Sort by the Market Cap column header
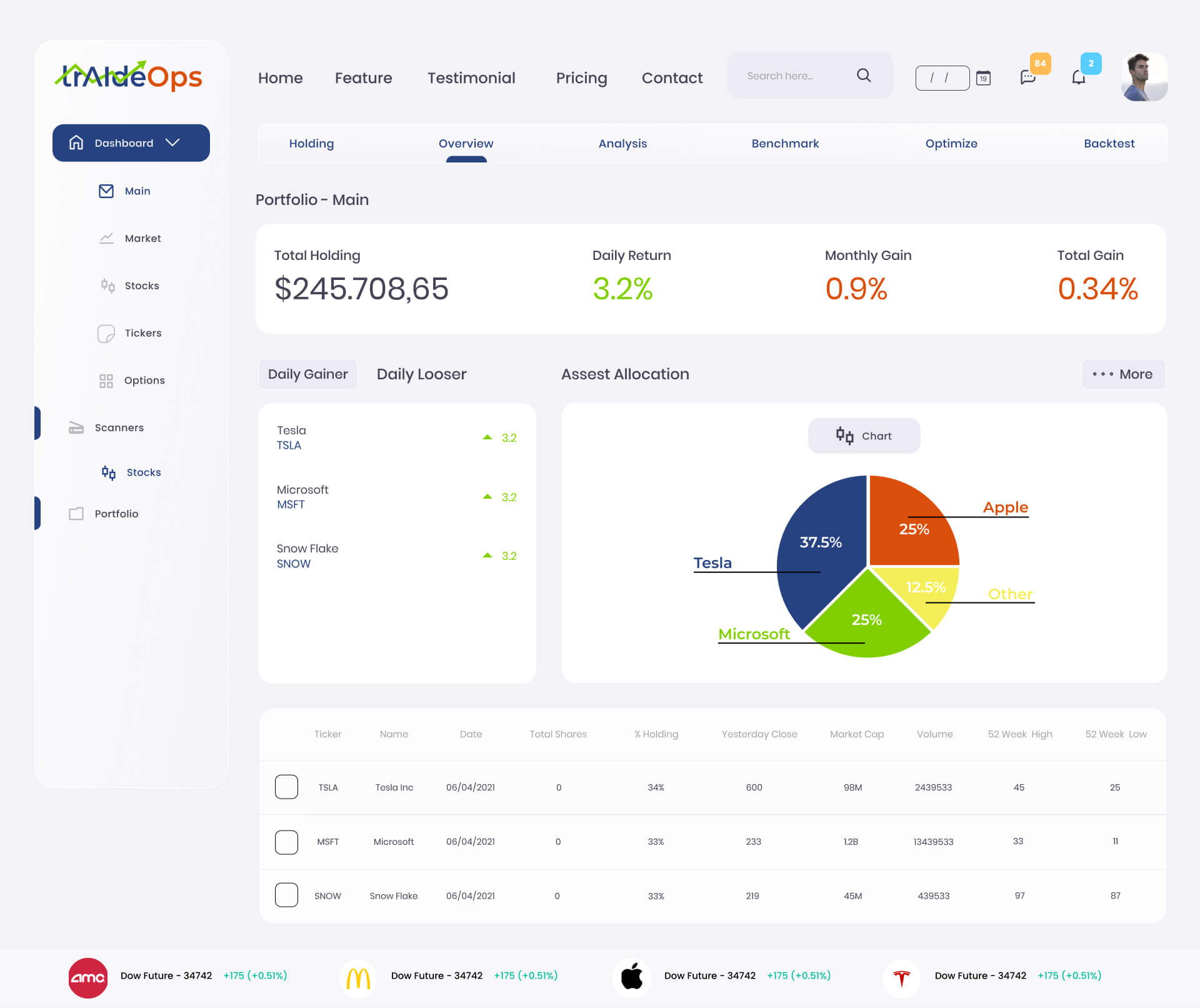Image resolution: width=1200 pixels, height=1008 pixels. (857, 734)
